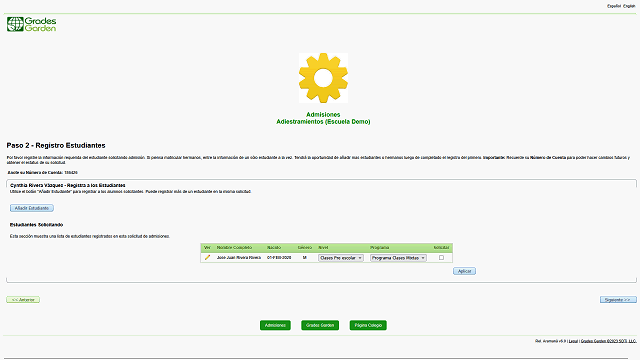
Task: Continue with the Siguiente >> button
Action: [618, 300]
